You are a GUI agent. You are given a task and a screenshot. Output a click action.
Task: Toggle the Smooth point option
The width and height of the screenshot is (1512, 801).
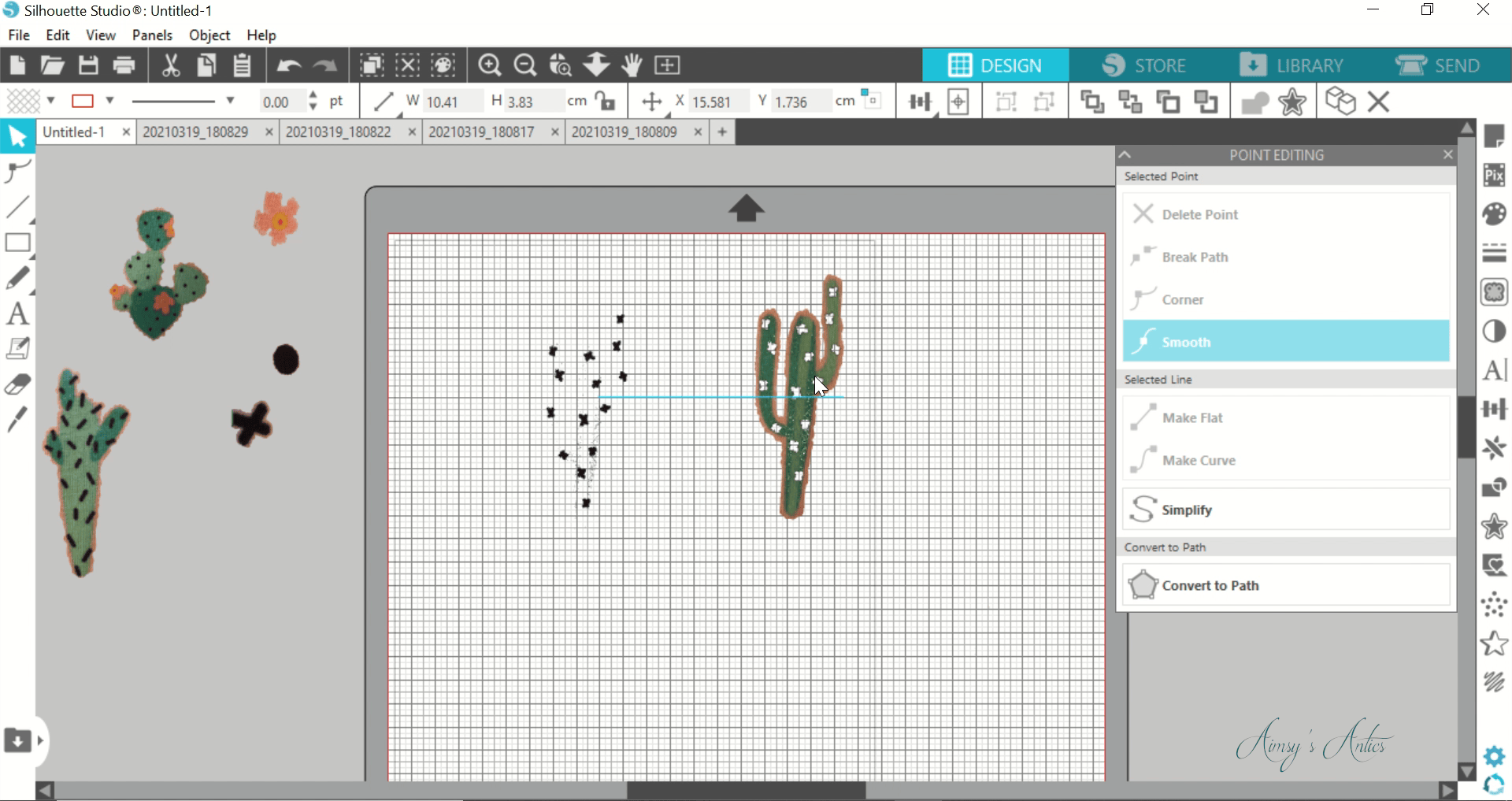(x=1286, y=342)
